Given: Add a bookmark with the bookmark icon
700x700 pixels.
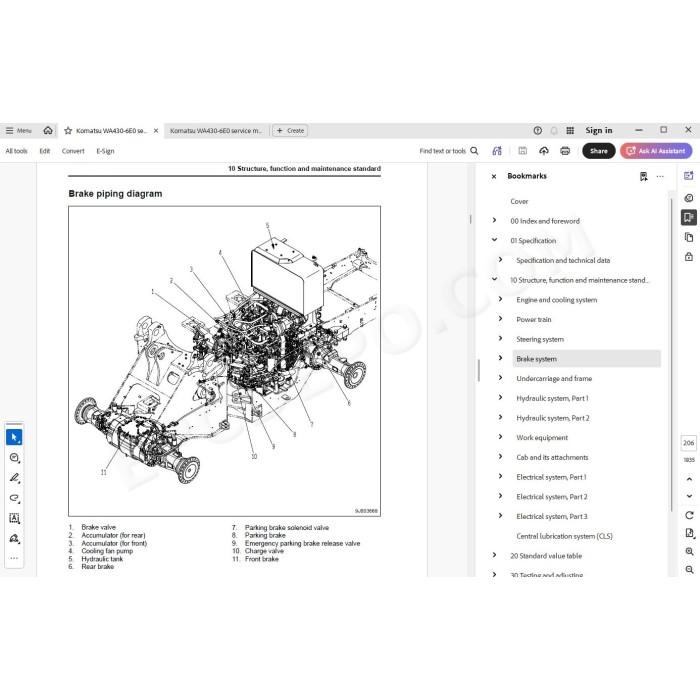Looking at the screenshot, I should point(643,176).
